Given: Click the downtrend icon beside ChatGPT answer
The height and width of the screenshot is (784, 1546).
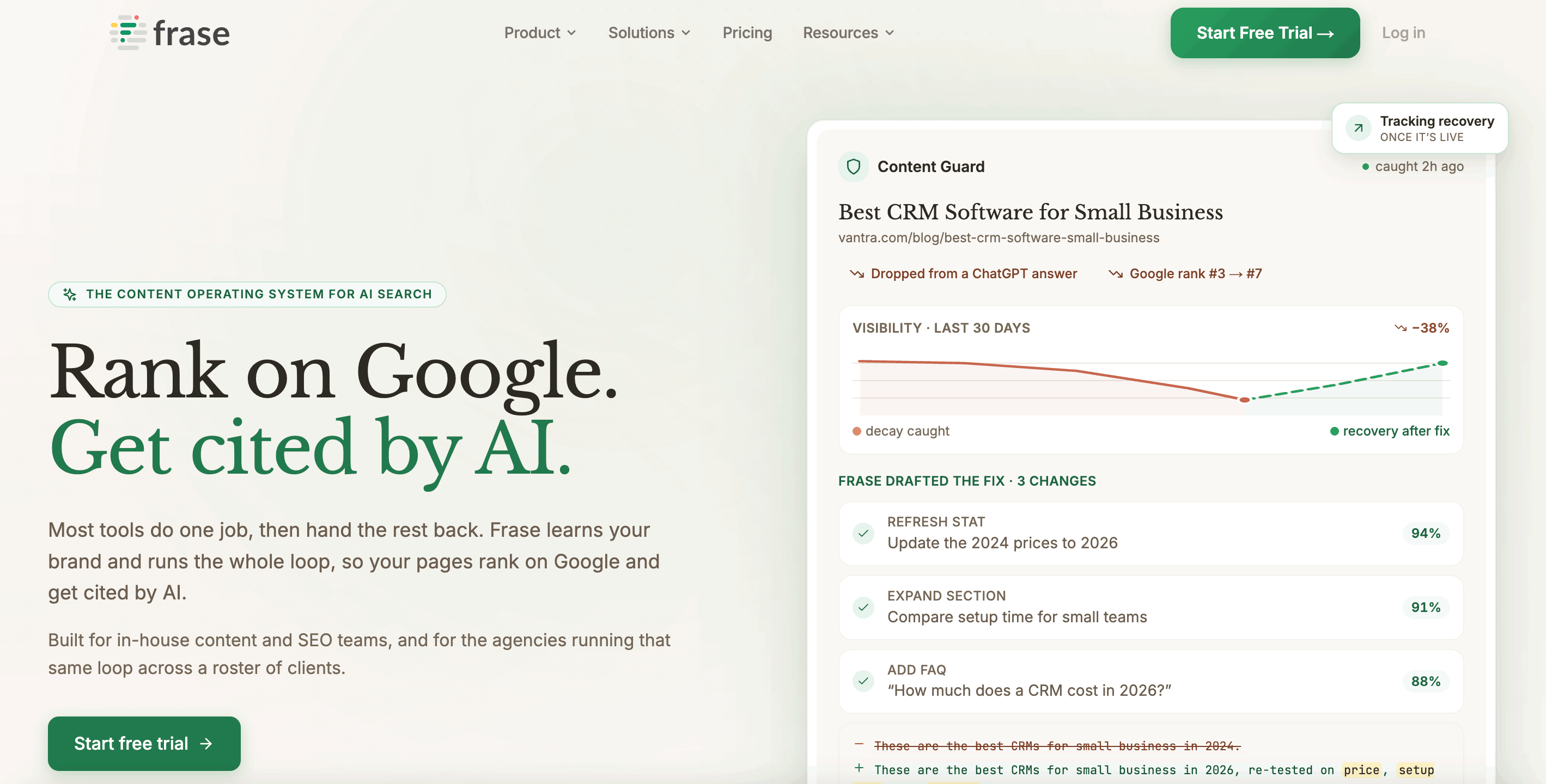Looking at the screenshot, I should pos(856,273).
